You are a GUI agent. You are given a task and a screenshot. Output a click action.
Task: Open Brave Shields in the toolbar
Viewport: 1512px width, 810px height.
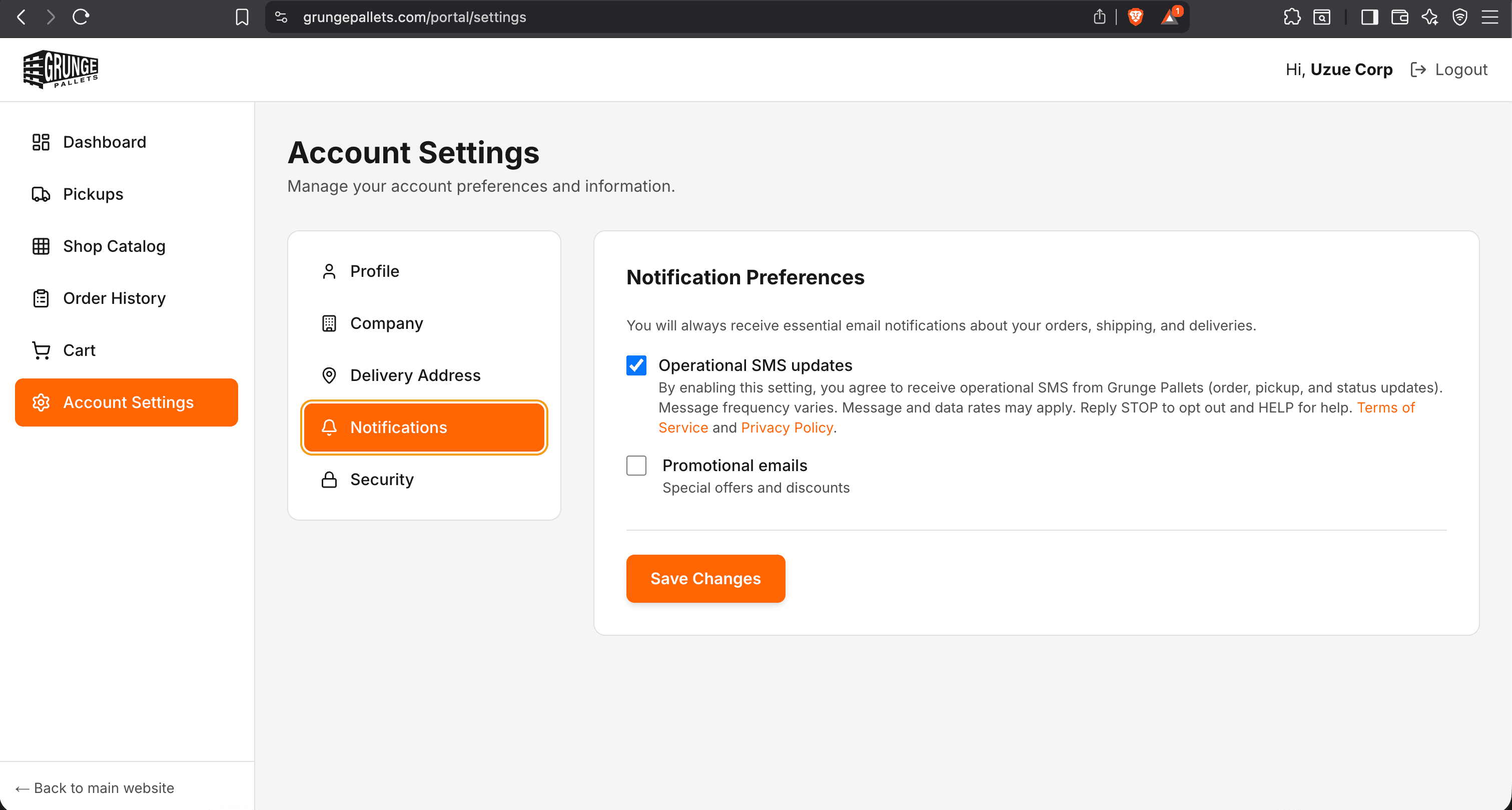point(1135,17)
